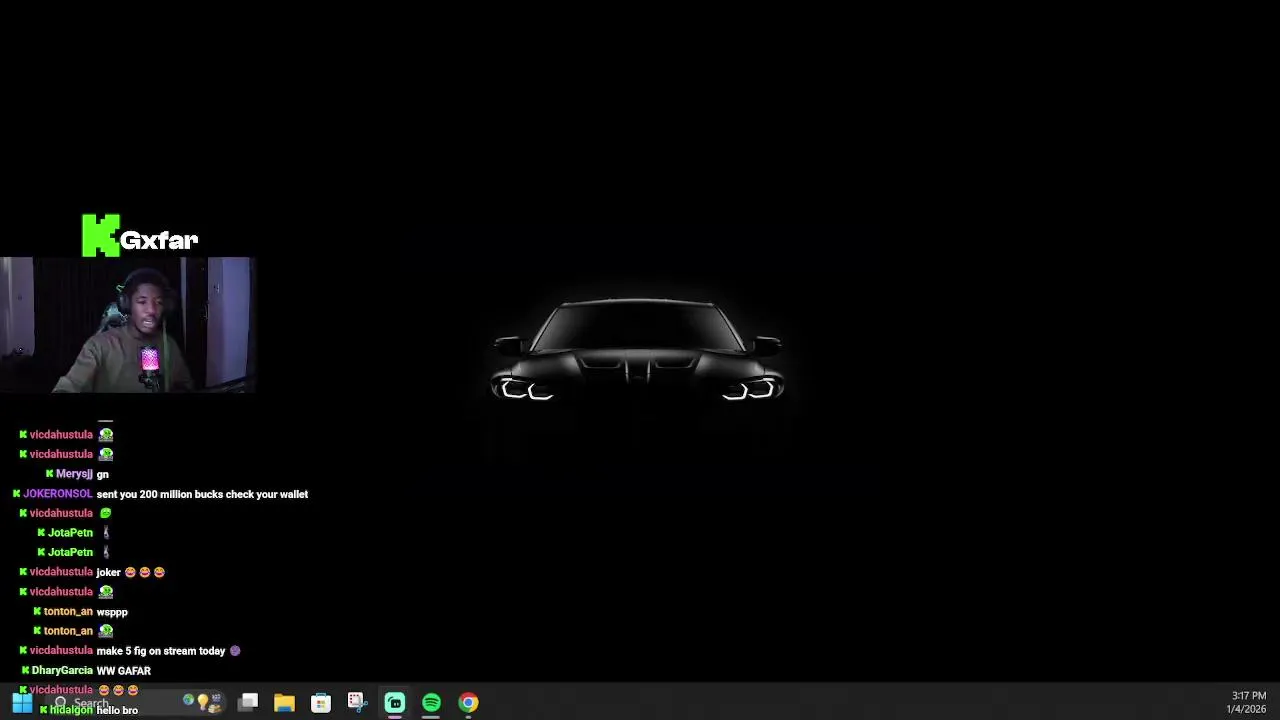Open Spotify from the taskbar
The height and width of the screenshot is (720, 1280).
pyautogui.click(x=431, y=703)
